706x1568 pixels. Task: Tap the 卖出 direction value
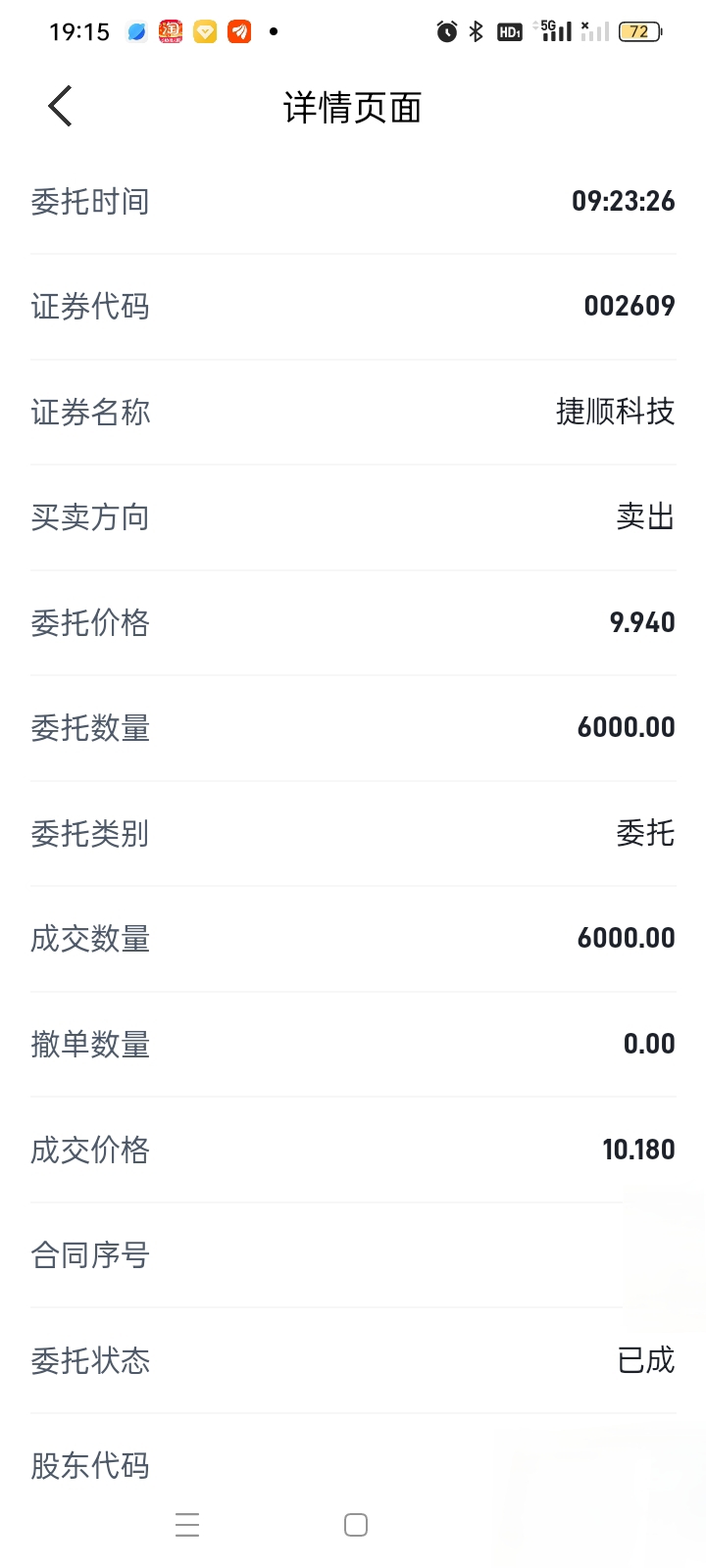pyautogui.click(x=645, y=516)
